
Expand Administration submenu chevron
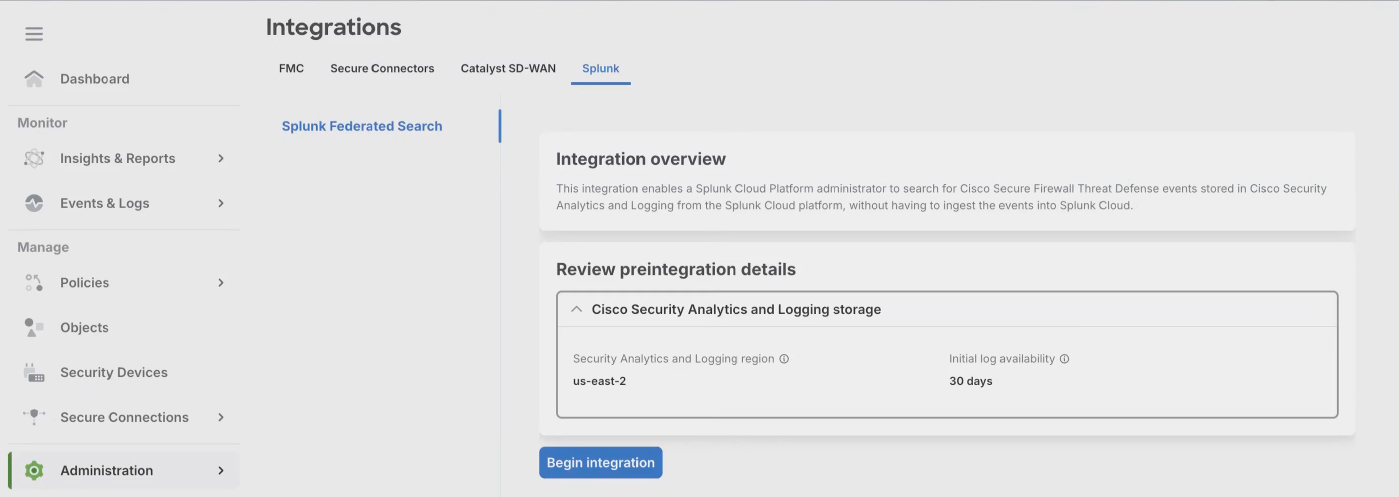[x=221, y=470]
